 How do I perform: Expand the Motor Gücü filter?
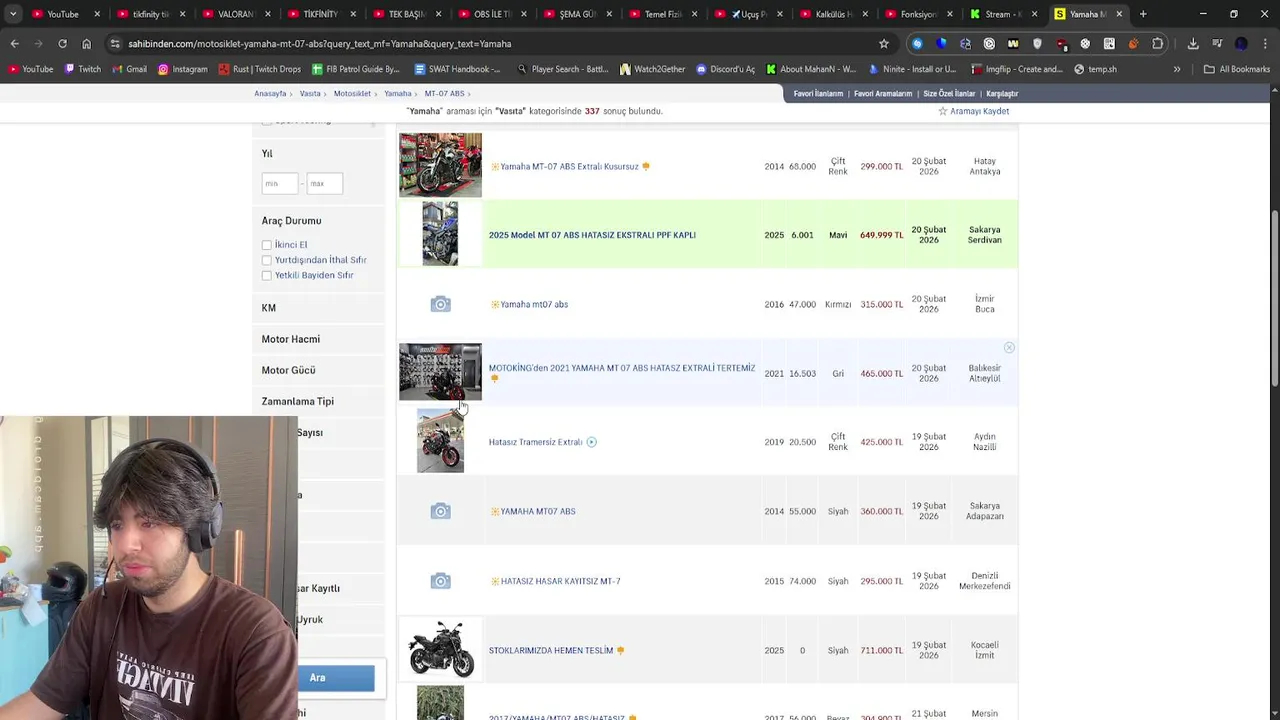318,370
